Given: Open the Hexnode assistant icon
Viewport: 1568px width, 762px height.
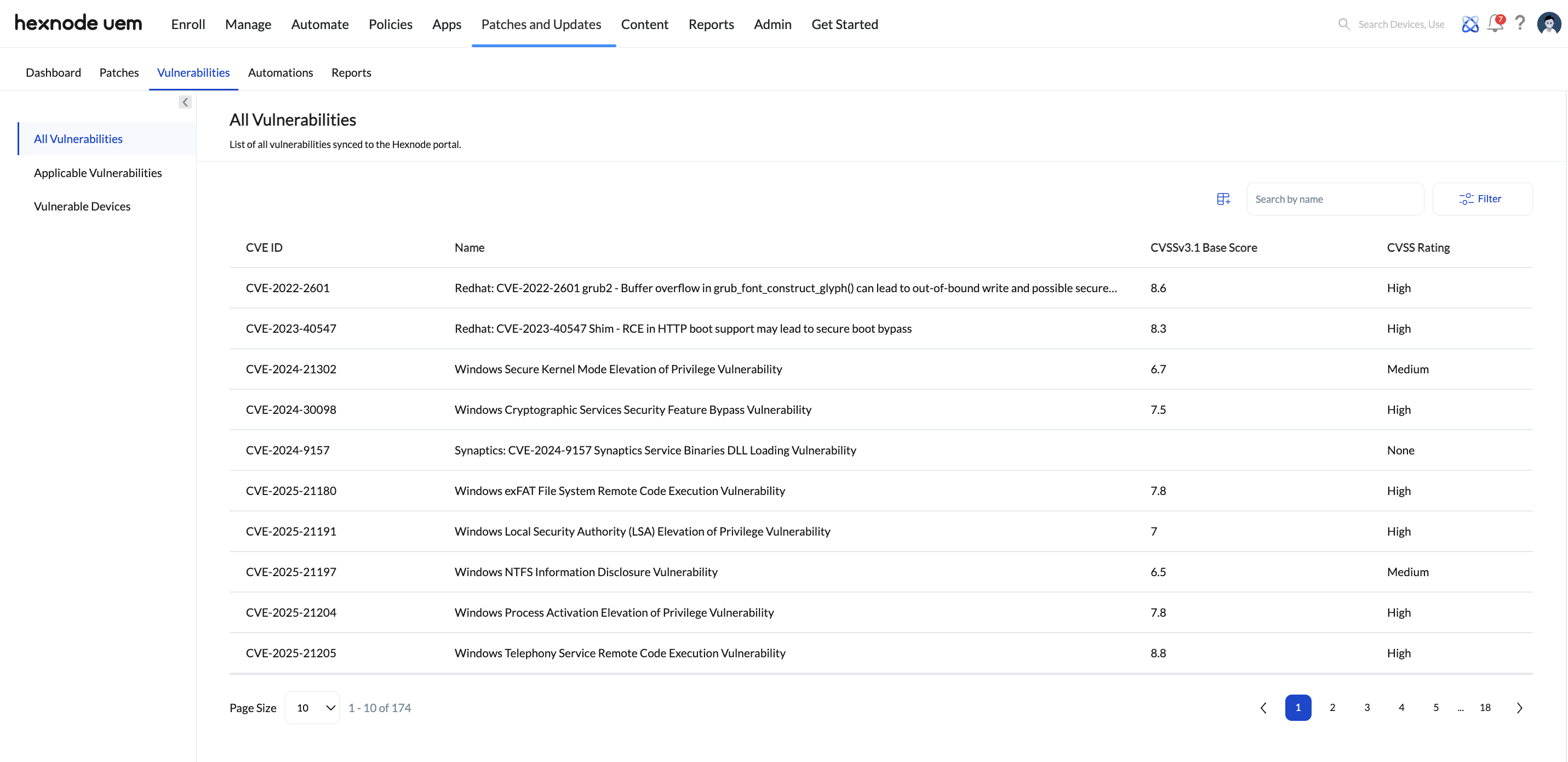Looking at the screenshot, I should (x=1470, y=24).
